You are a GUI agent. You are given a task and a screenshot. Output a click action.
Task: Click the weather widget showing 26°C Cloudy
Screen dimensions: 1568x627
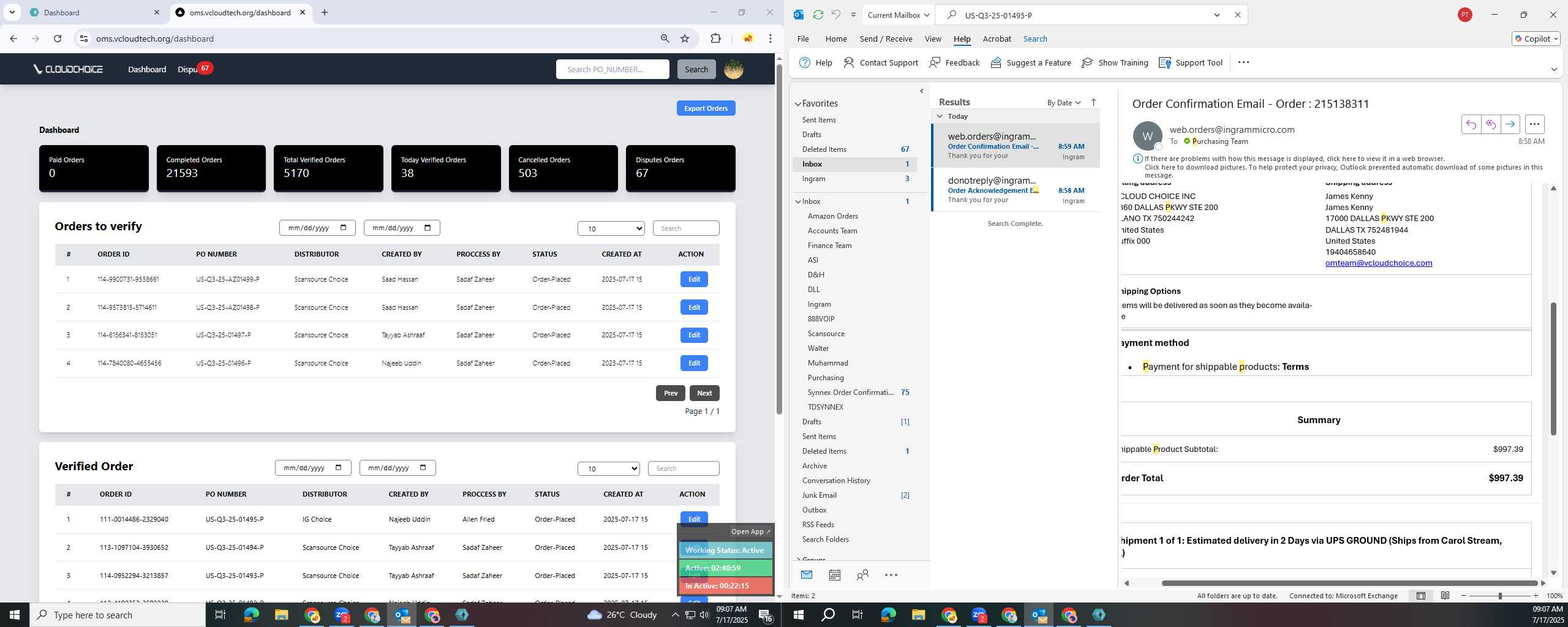622,615
